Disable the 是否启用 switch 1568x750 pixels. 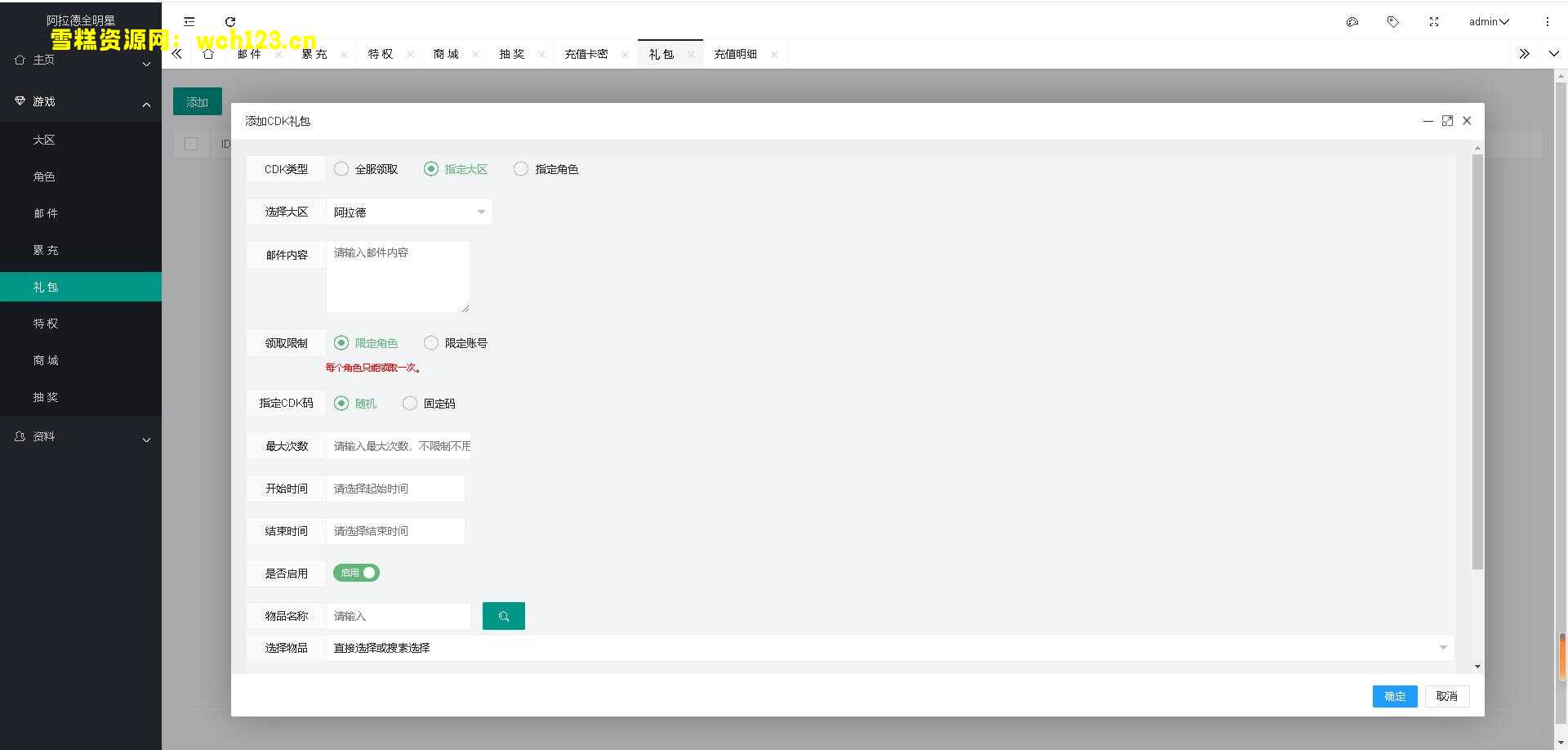tap(356, 573)
